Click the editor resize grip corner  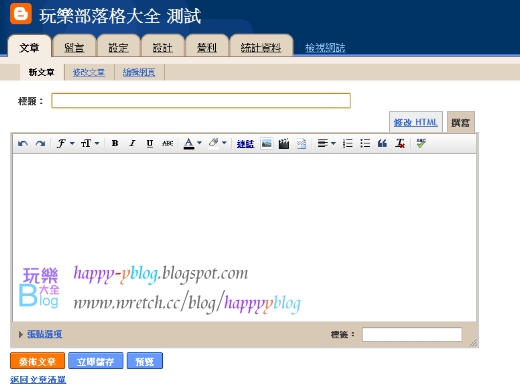point(473,342)
